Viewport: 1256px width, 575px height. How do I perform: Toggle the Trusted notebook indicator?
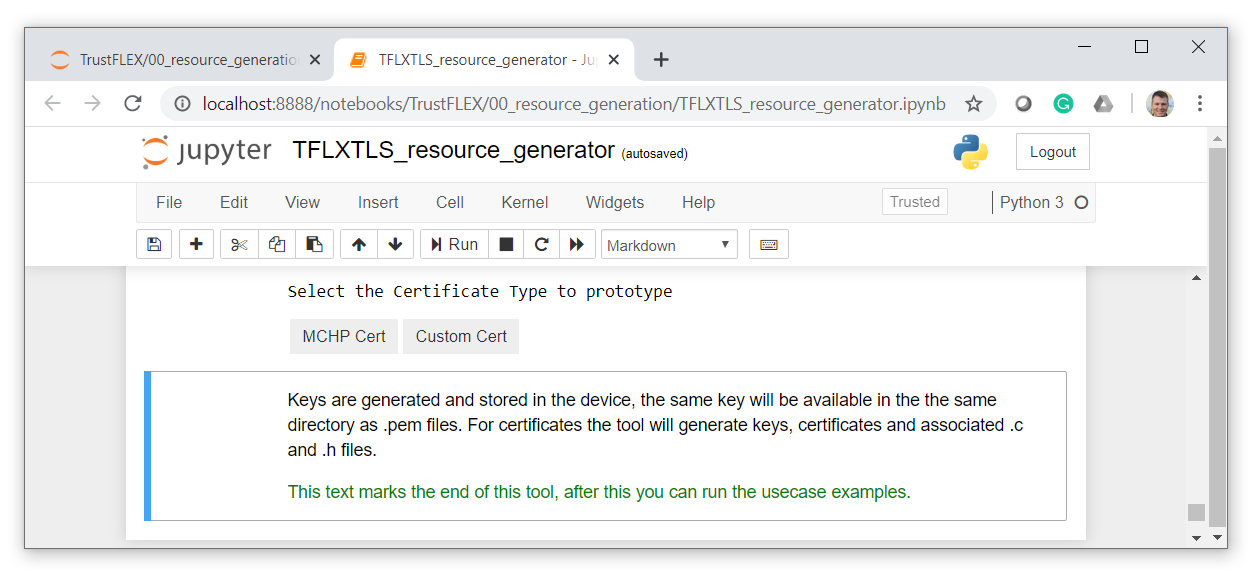[x=914, y=202]
